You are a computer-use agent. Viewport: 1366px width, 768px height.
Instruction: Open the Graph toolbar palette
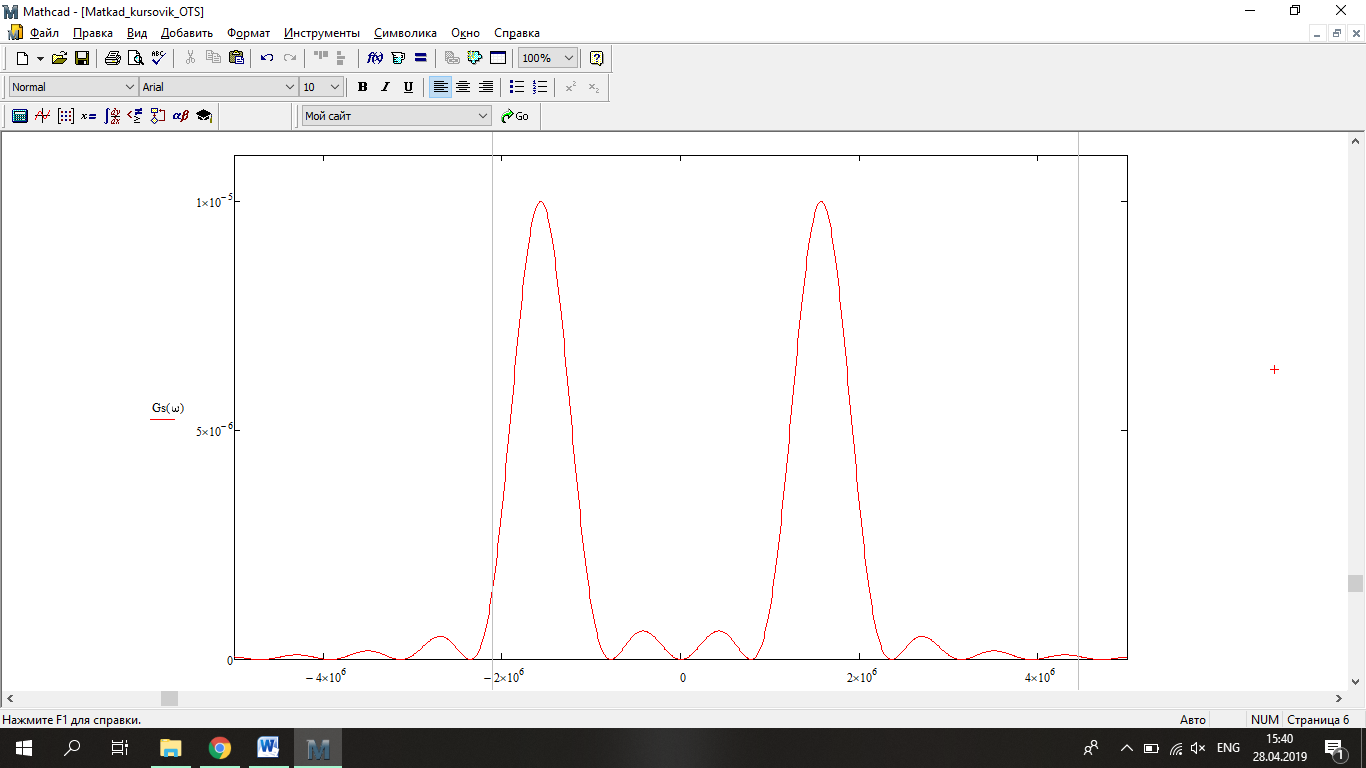(x=42, y=116)
